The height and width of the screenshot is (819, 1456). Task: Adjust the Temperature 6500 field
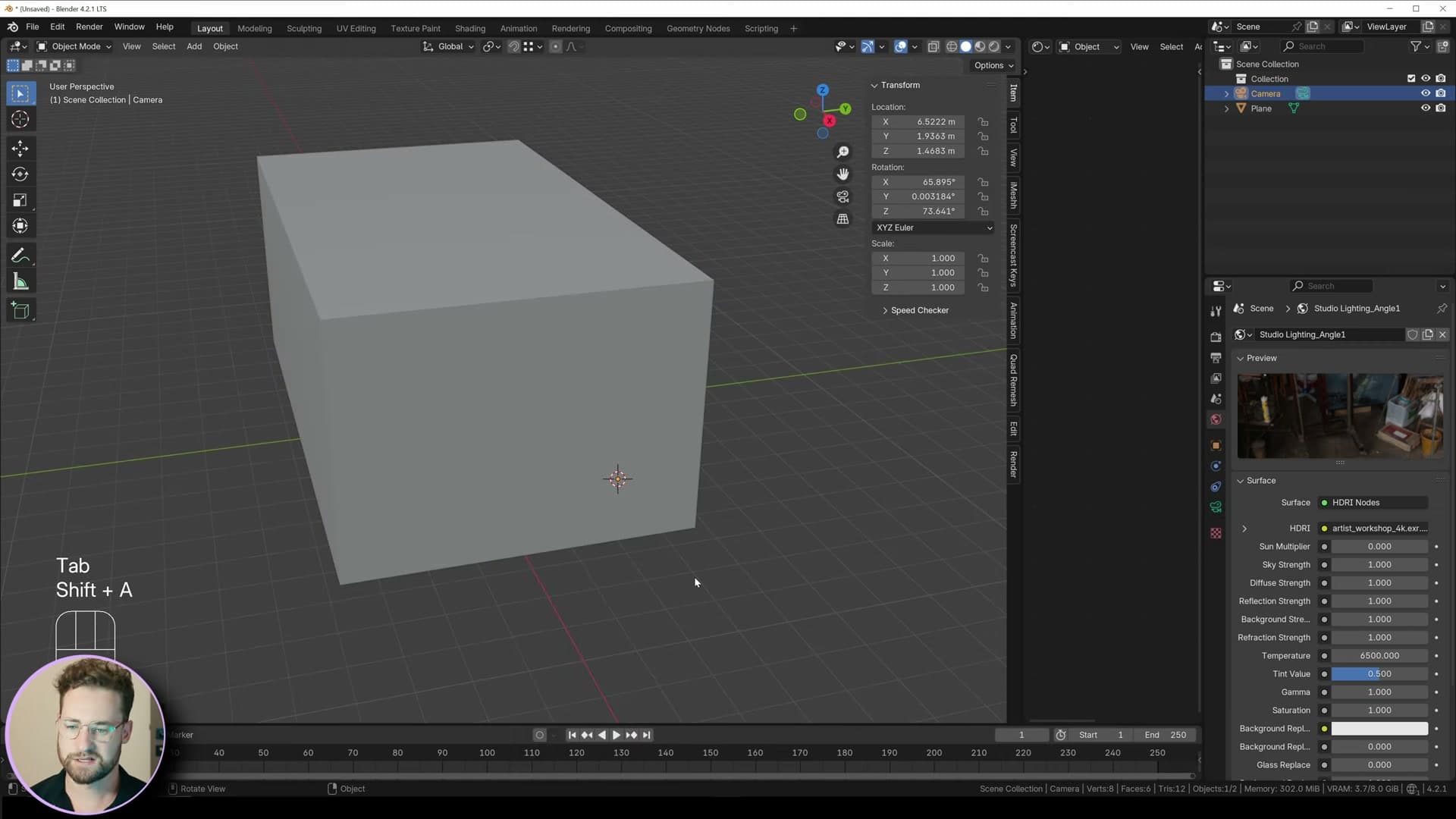pyautogui.click(x=1379, y=656)
